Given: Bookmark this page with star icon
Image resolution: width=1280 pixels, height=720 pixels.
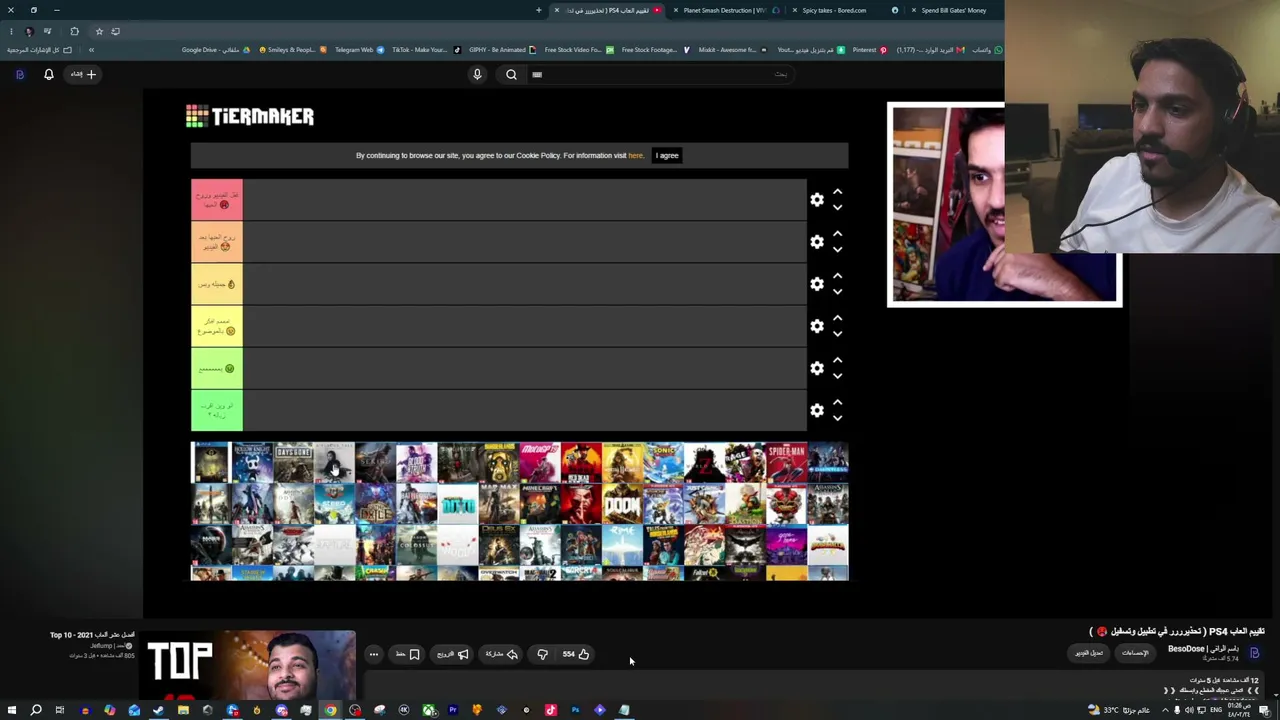Looking at the screenshot, I should 99,31.
